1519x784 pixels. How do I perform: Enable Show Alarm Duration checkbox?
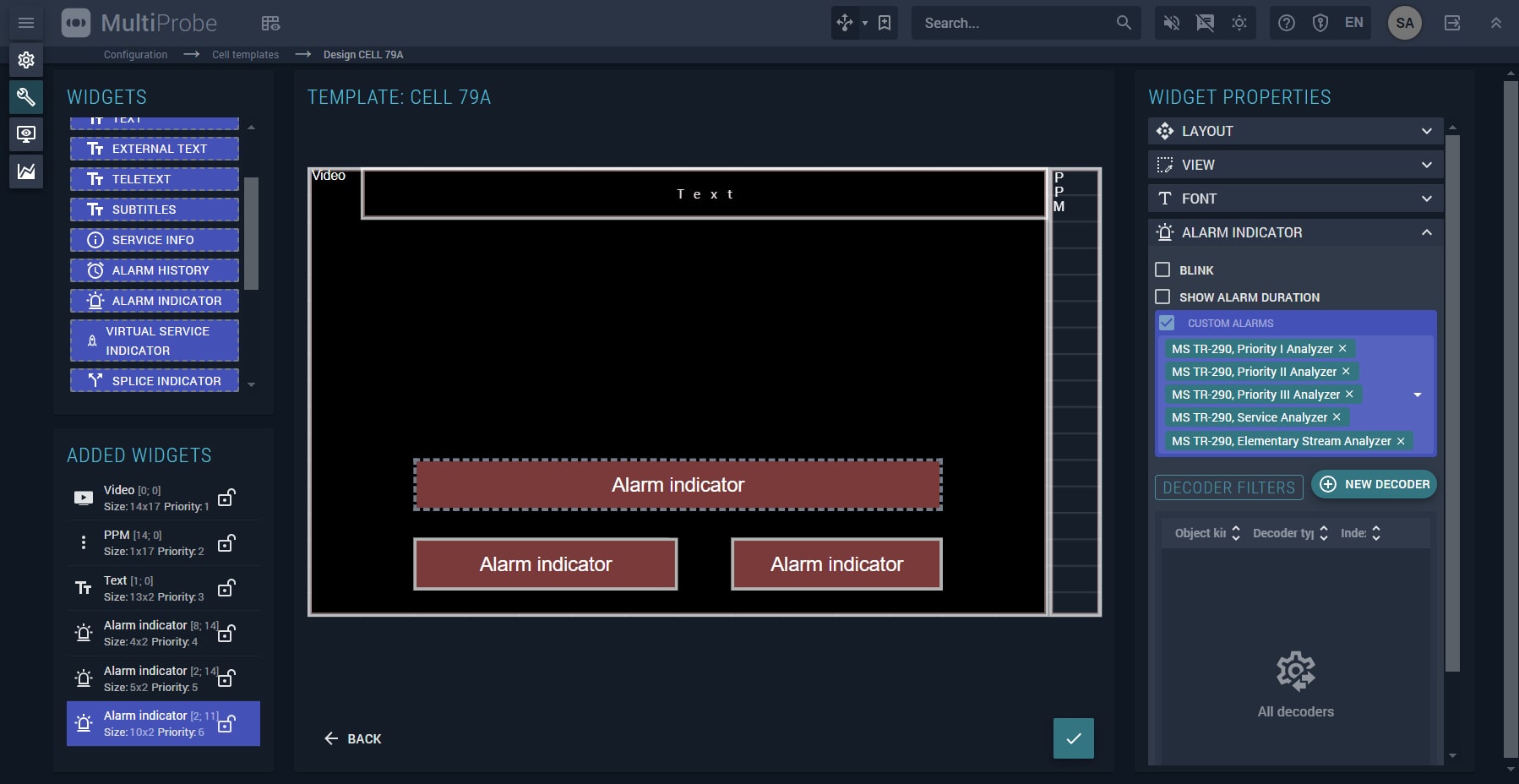1162,297
